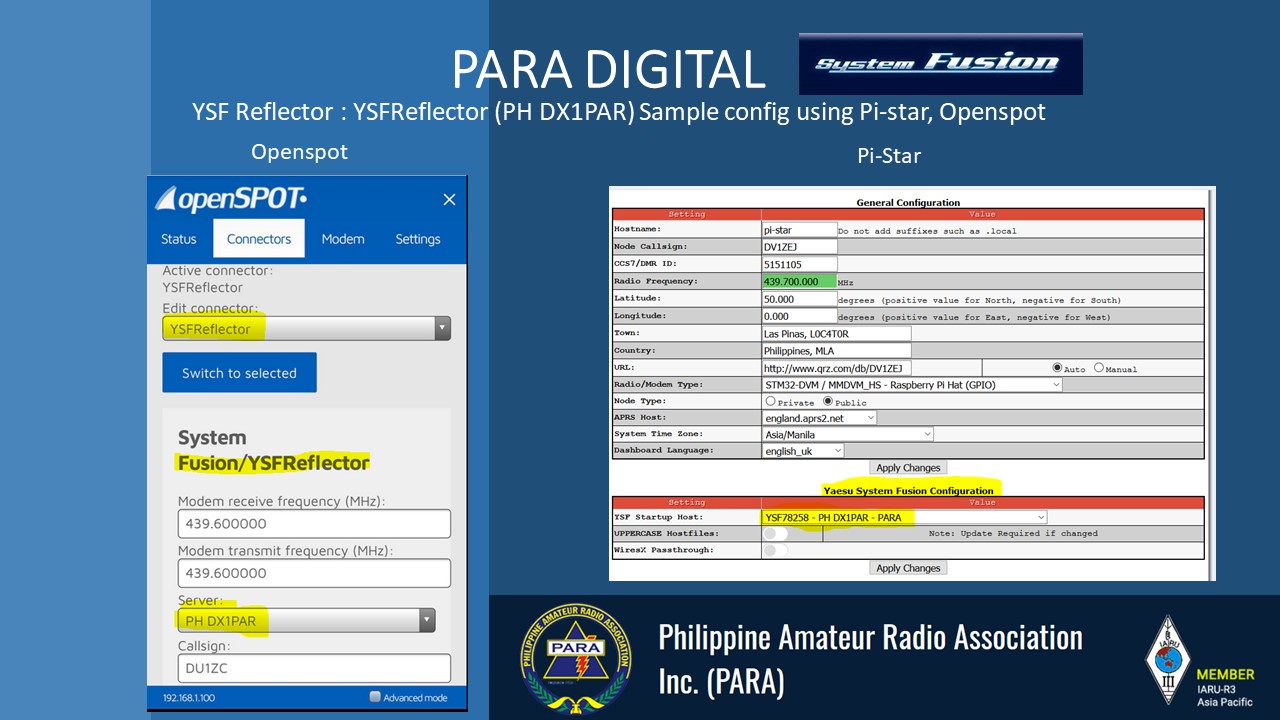Screen dimensions: 1280x720
Task: Edit the CCS7/DMR ID field
Action: coord(799,264)
